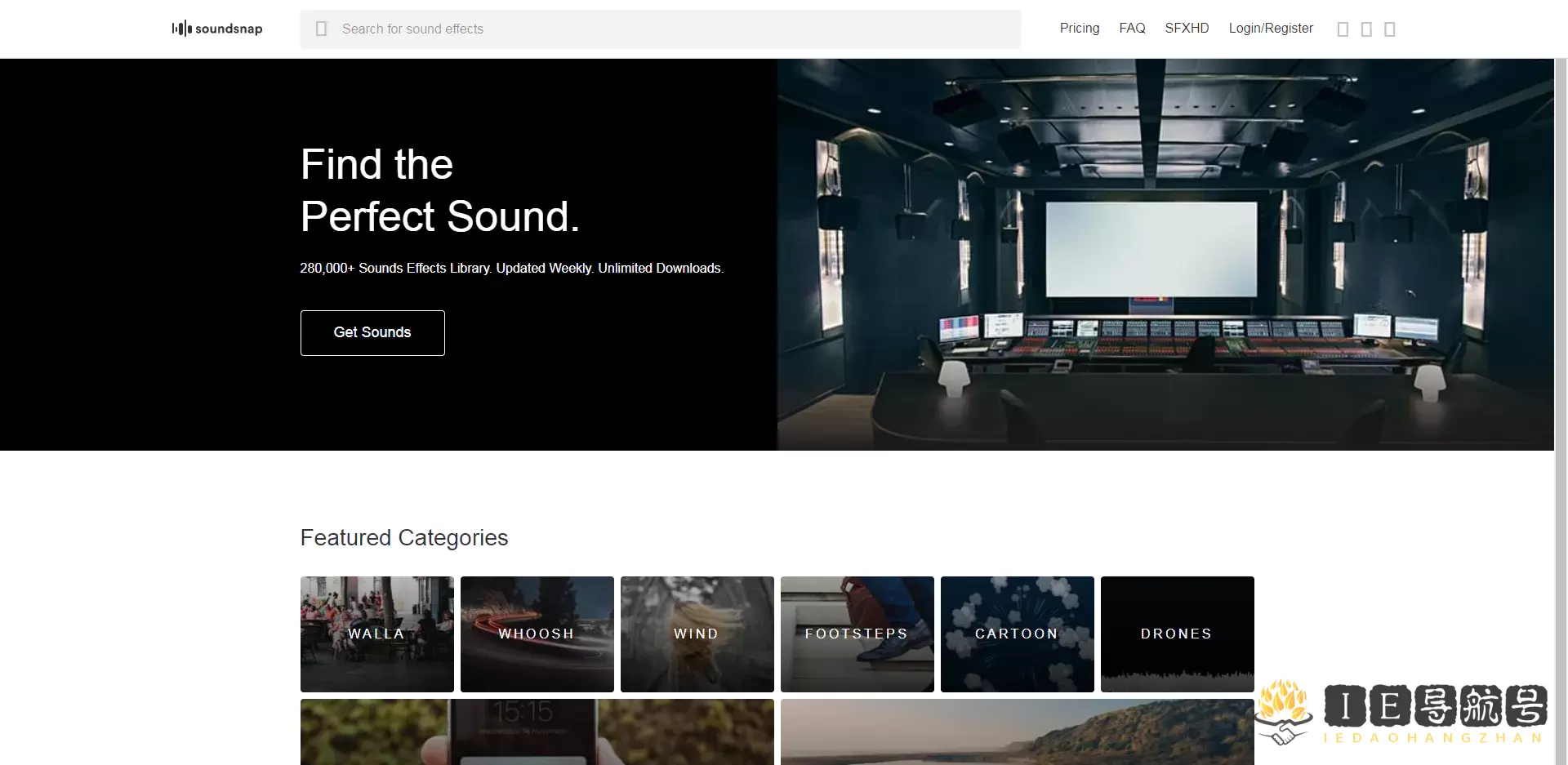Viewport: 1568px width, 765px height.
Task: Click the coastal landscape thumbnail at bottom
Action: [1017, 732]
